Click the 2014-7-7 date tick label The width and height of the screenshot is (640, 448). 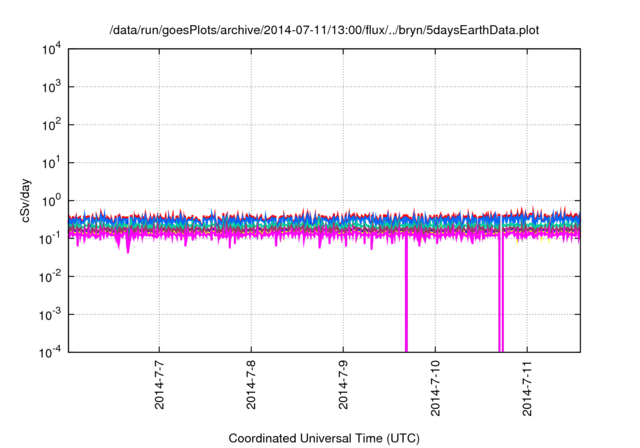159,385
